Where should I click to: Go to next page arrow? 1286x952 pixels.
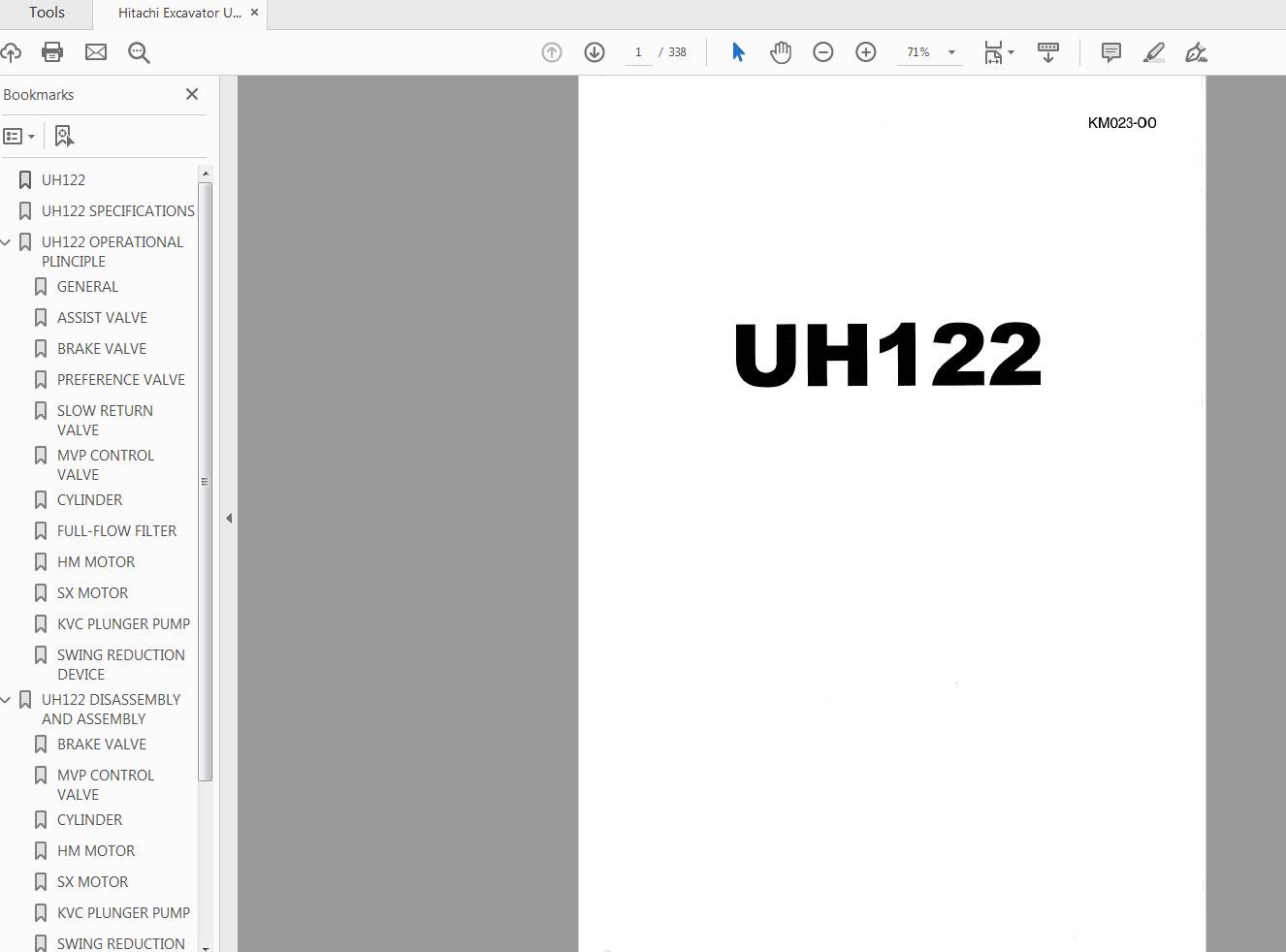[595, 52]
